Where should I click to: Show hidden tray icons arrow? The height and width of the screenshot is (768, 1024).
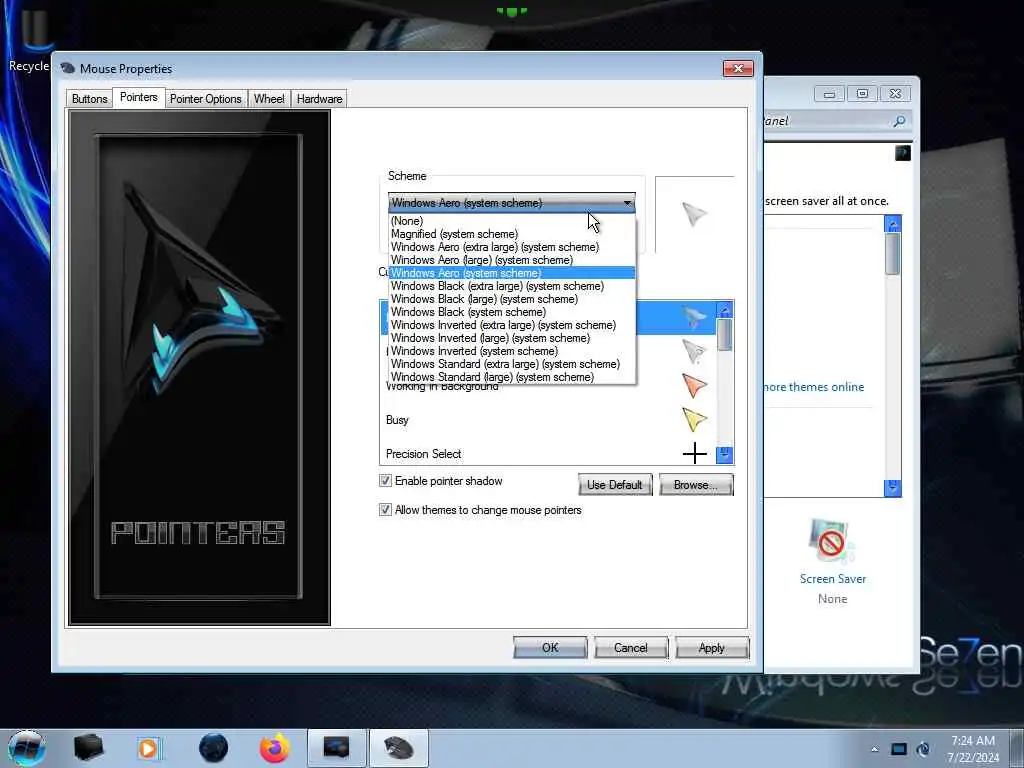click(x=874, y=749)
